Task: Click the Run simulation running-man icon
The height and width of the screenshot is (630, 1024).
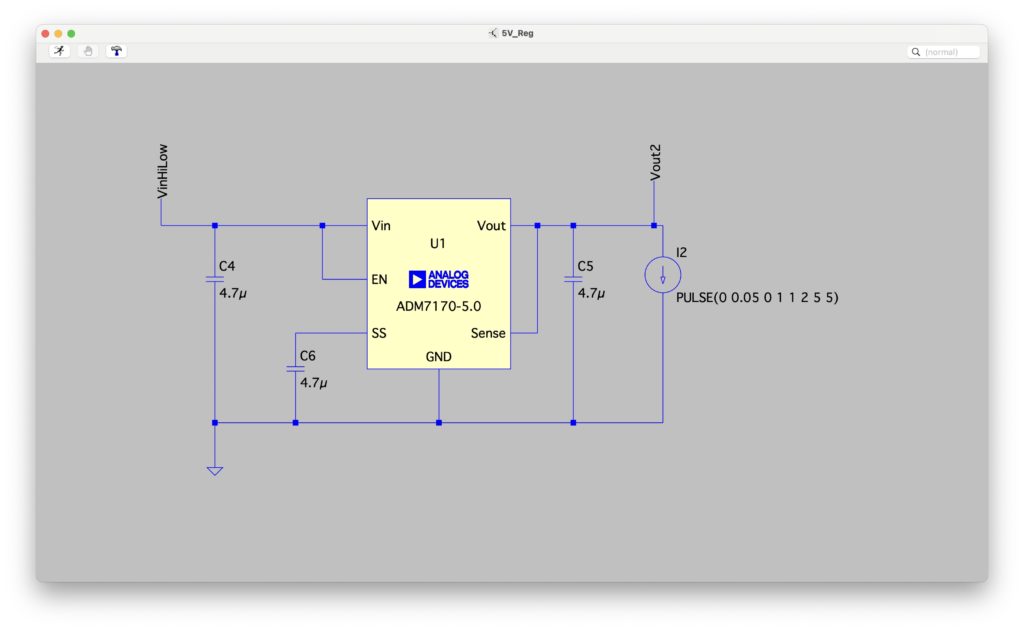Action: click(x=60, y=51)
